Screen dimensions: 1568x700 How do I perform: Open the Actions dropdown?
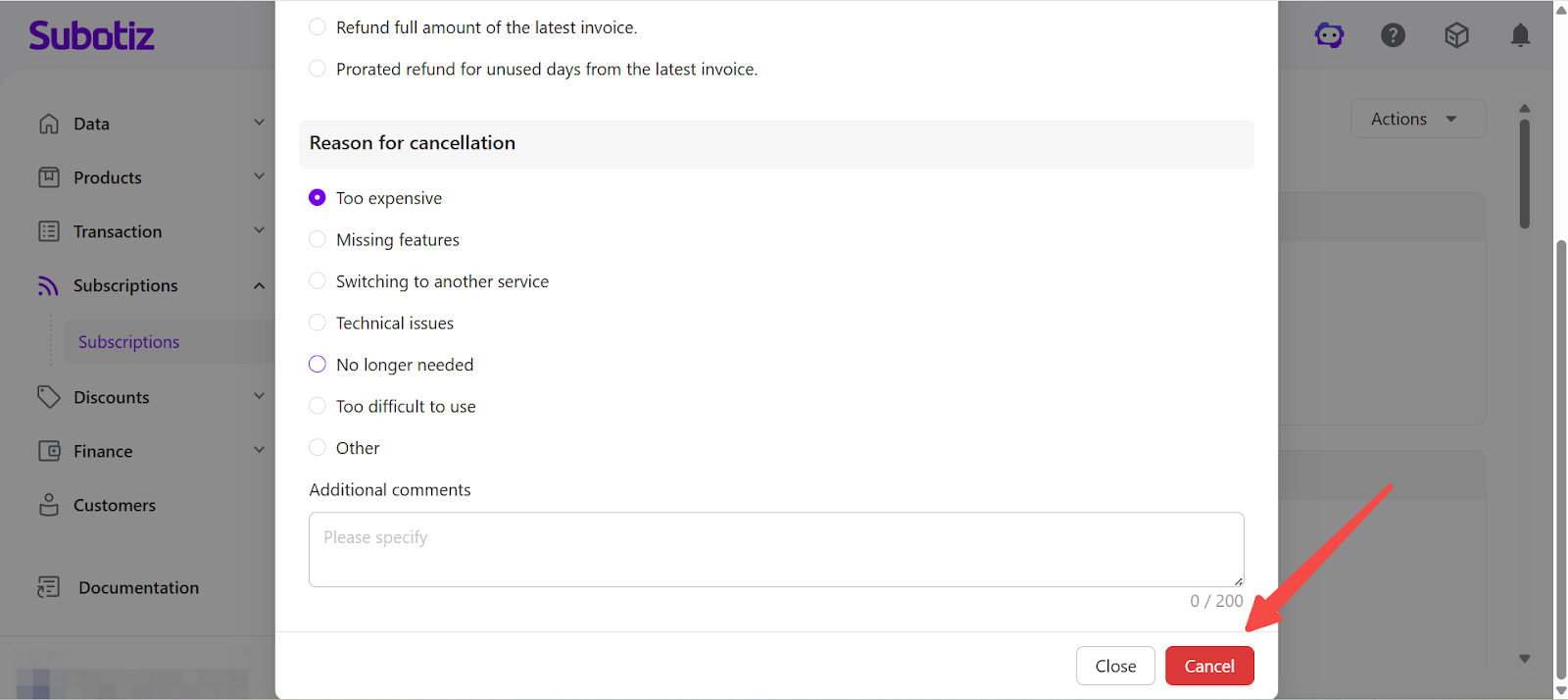pyautogui.click(x=1417, y=119)
